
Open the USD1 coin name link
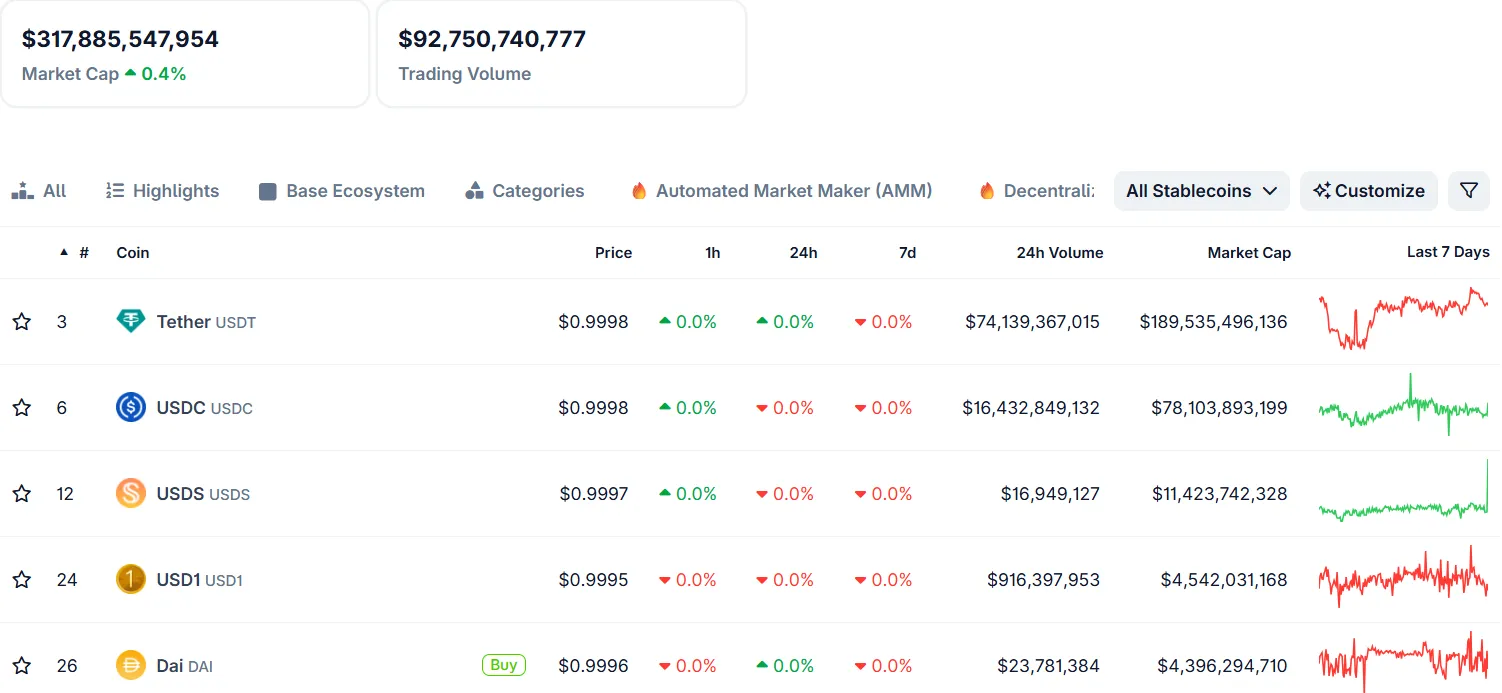(x=200, y=580)
